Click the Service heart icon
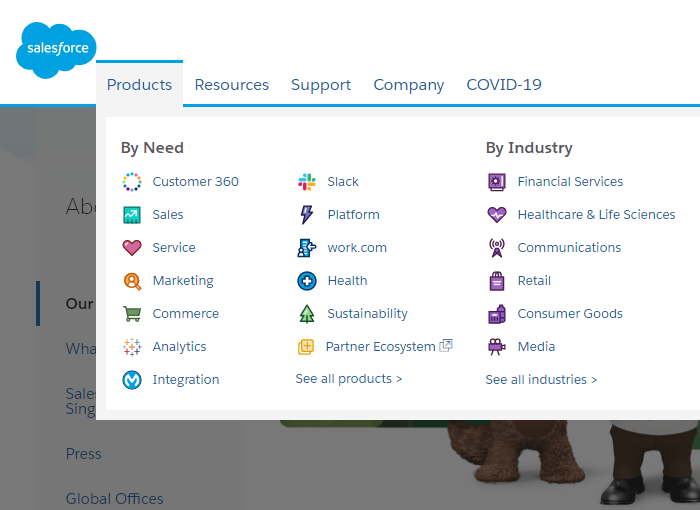 132,248
